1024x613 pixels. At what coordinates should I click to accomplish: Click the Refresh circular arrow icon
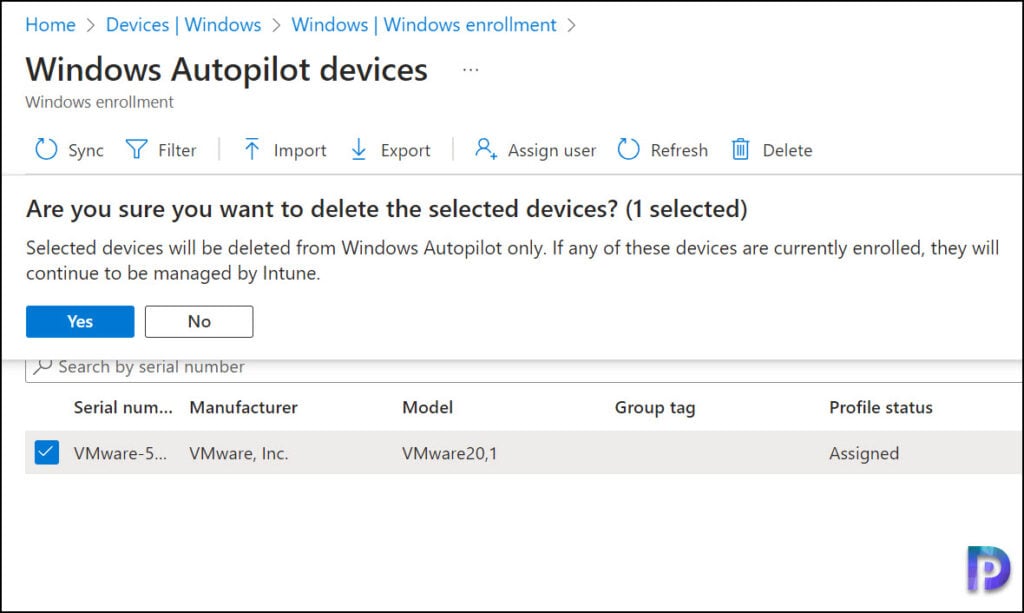[628, 149]
